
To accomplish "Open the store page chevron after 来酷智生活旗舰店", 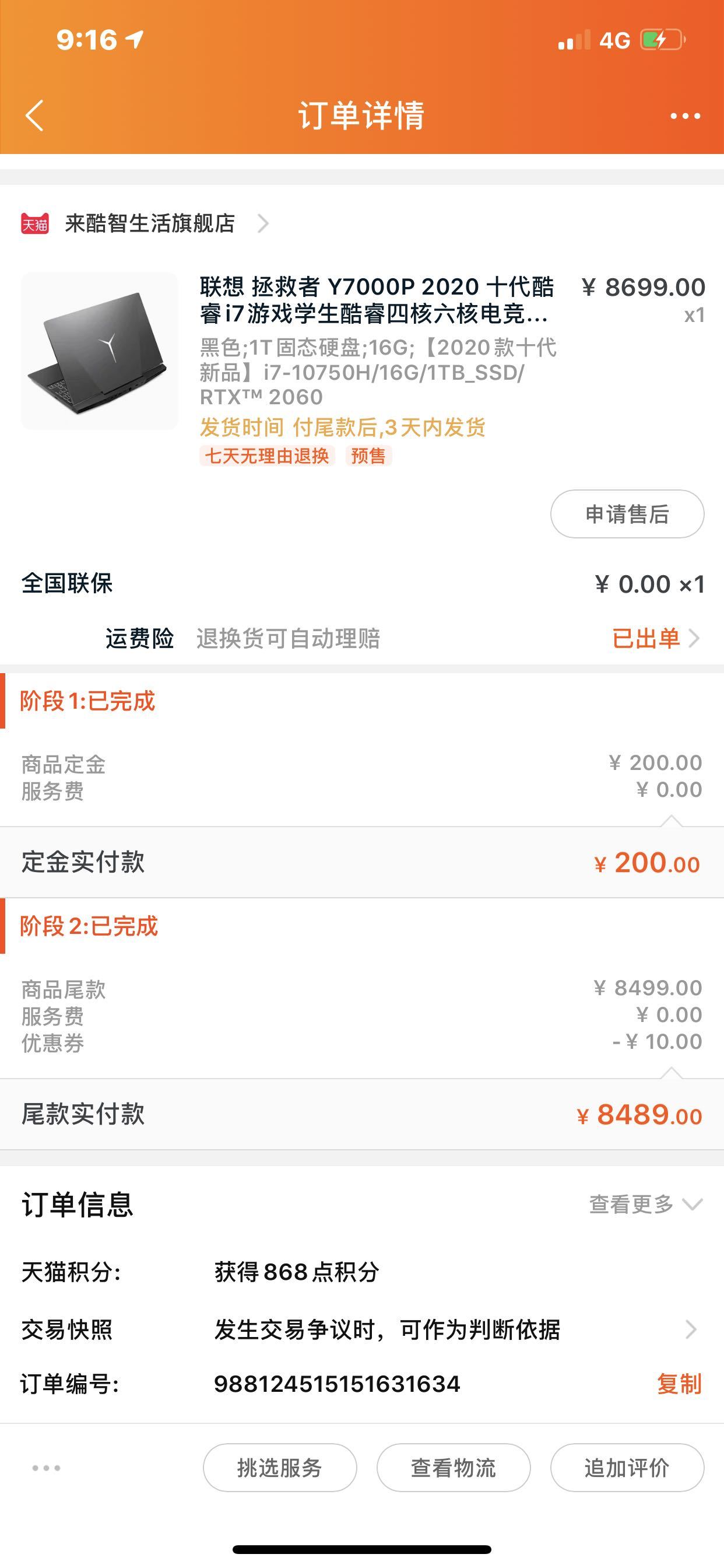I will [263, 224].
